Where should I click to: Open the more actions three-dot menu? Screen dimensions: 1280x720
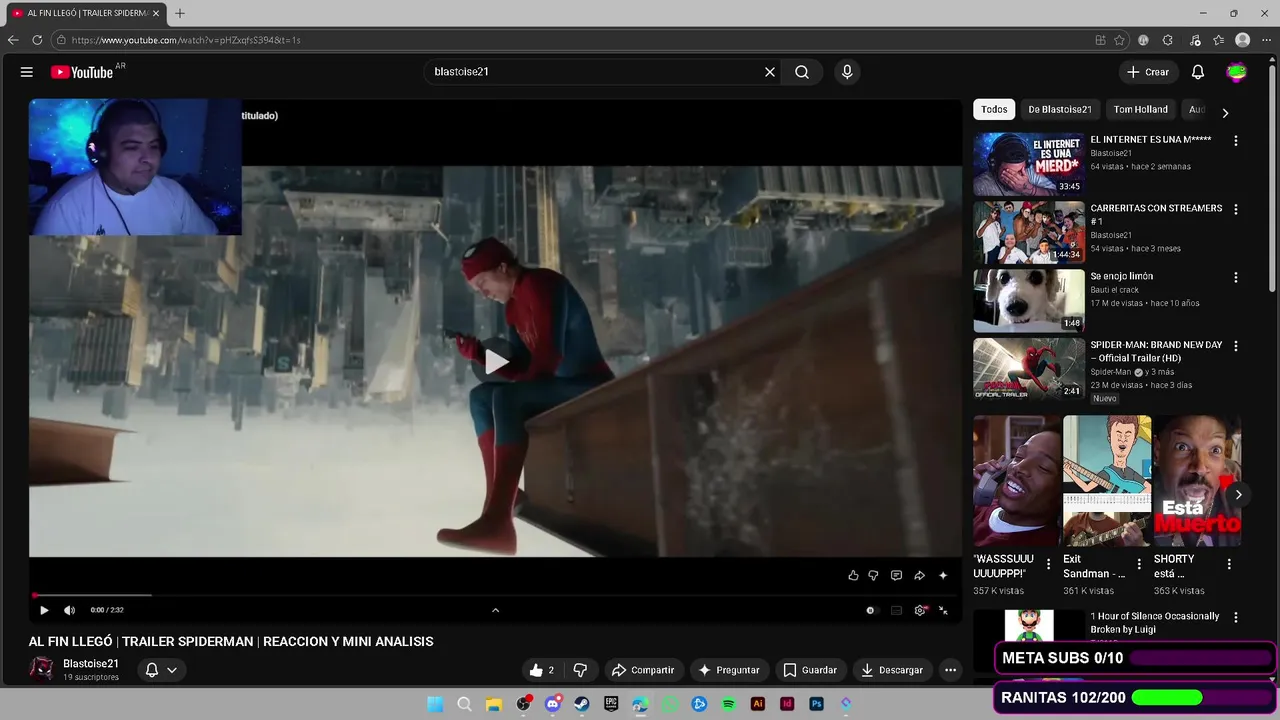951,670
